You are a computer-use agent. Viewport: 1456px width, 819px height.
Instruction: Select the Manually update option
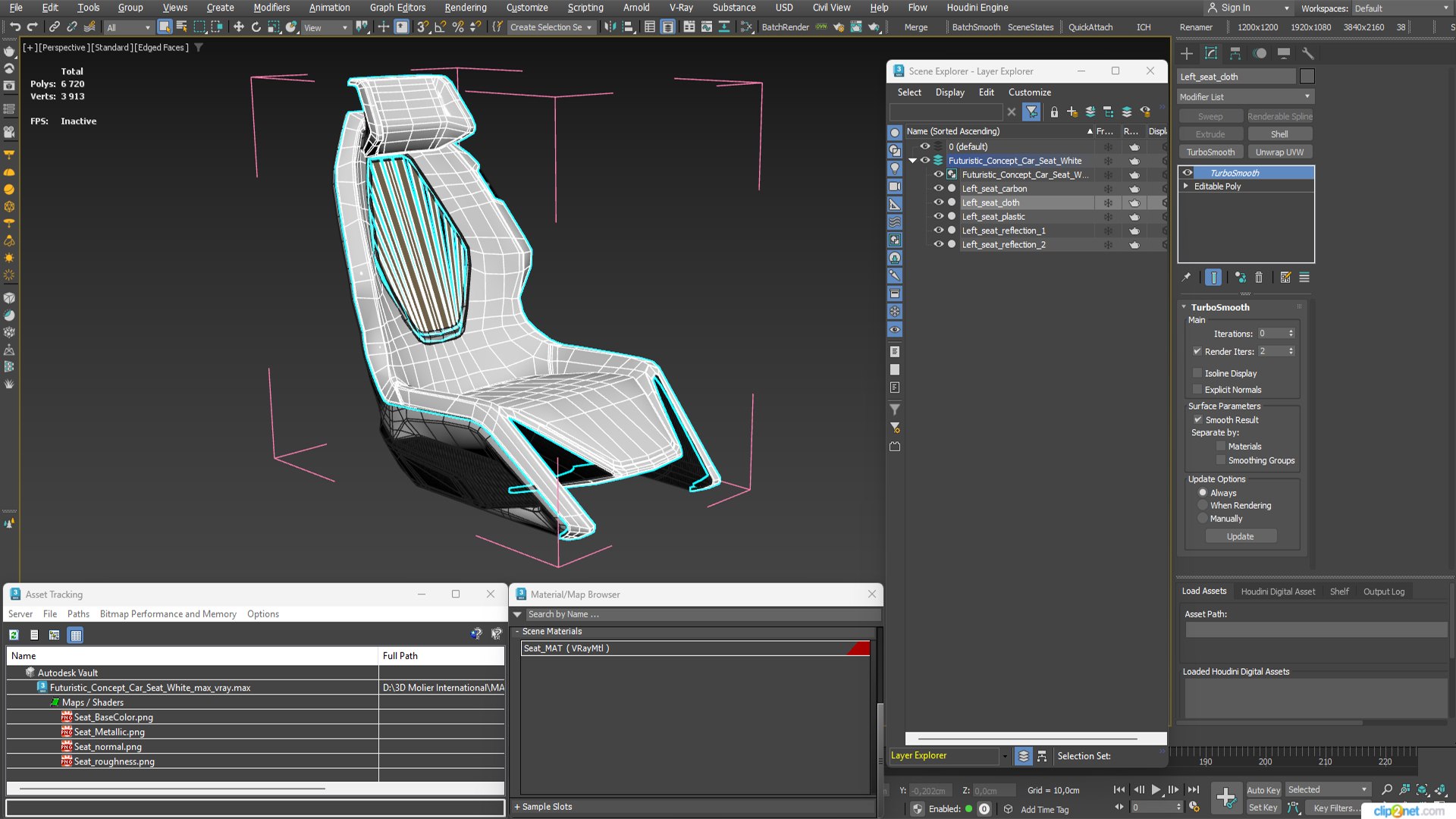point(1203,519)
